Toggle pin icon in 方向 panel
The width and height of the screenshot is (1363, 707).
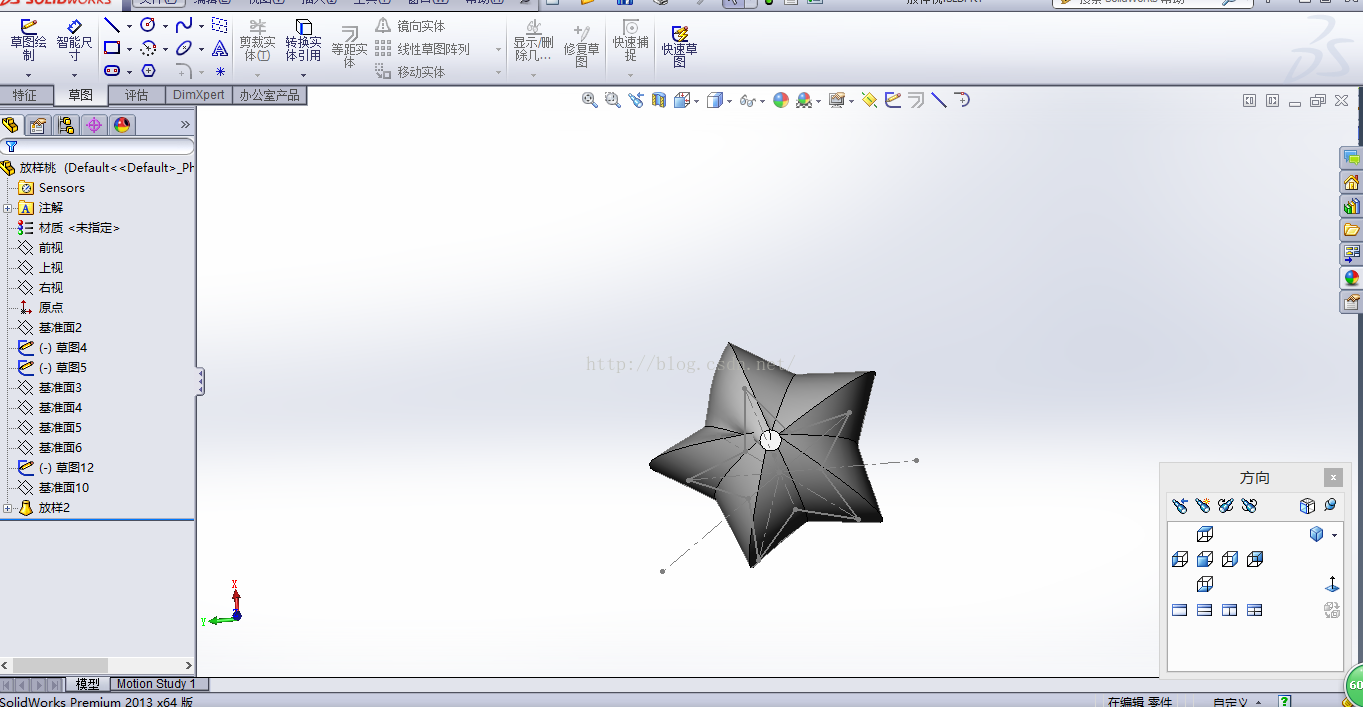[1330, 506]
